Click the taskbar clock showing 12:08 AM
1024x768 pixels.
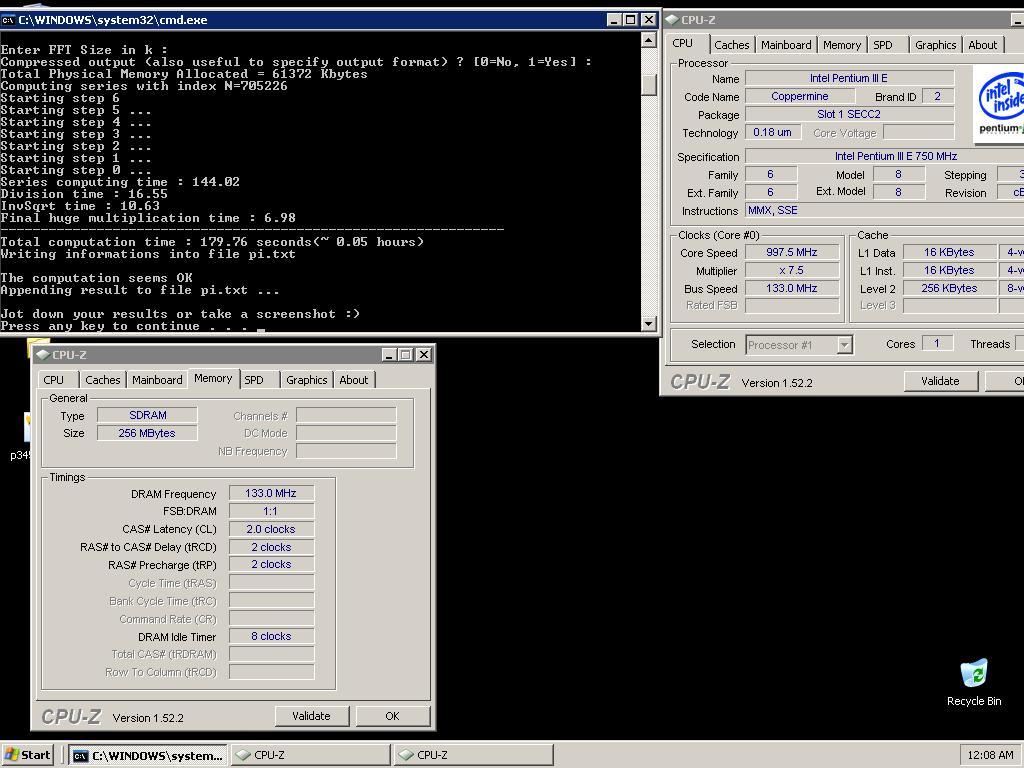[x=990, y=755]
